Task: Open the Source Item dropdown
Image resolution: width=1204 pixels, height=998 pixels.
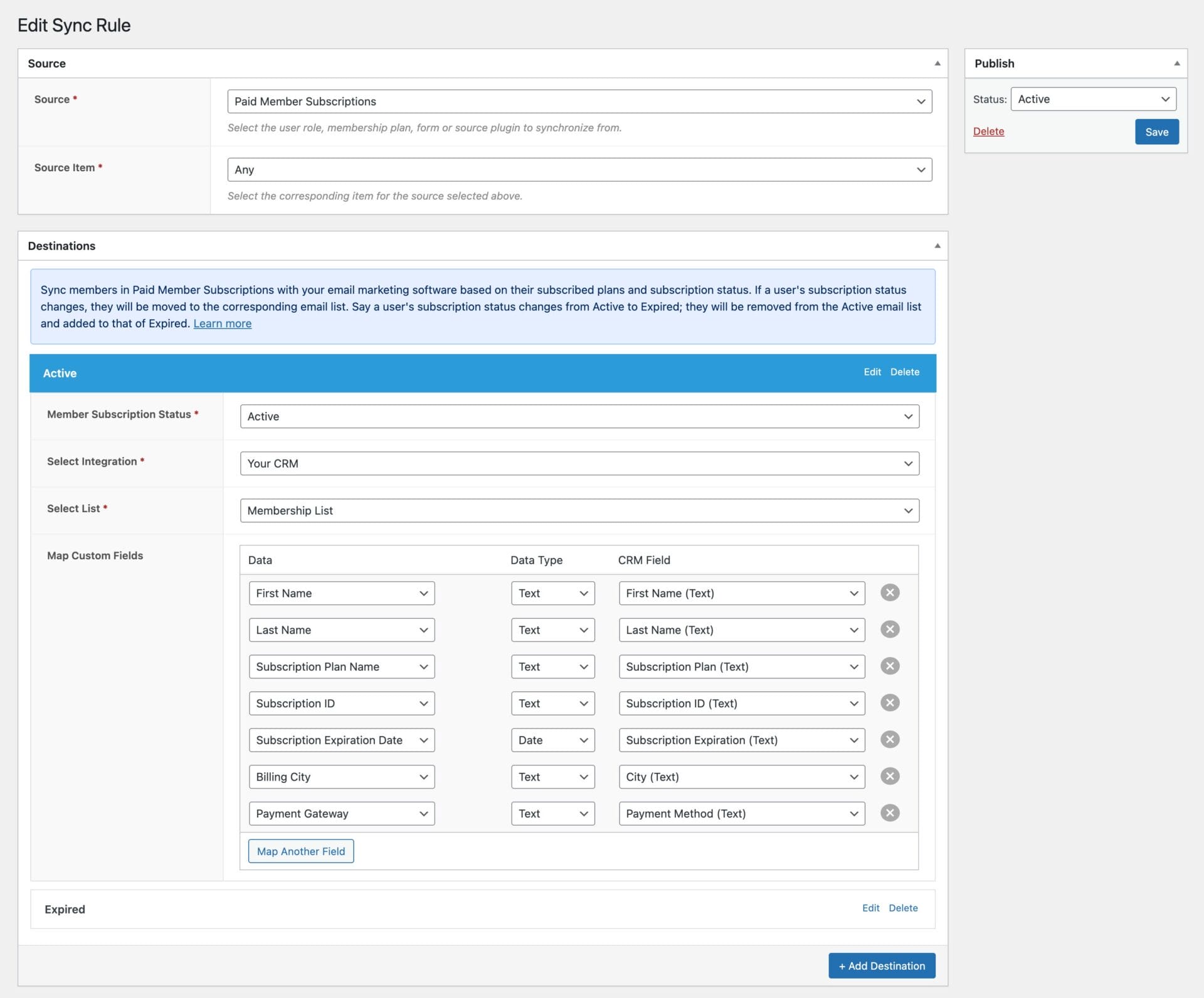Action: point(579,170)
